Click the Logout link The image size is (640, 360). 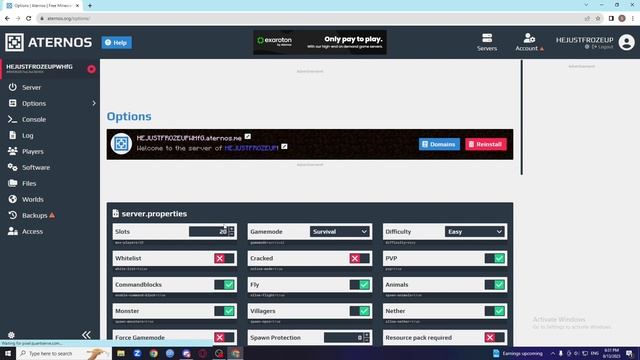pyautogui.click(x=602, y=47)
